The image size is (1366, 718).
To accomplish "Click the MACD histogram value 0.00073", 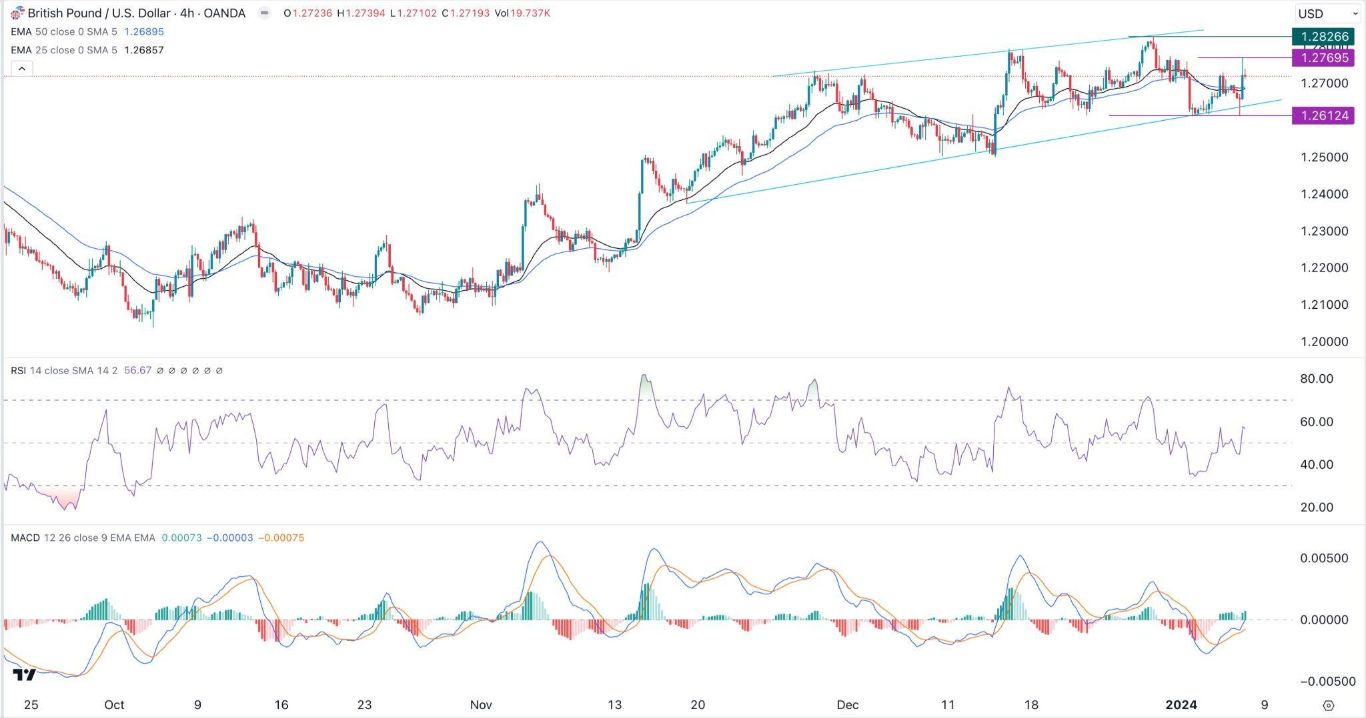I will [183, 538].
